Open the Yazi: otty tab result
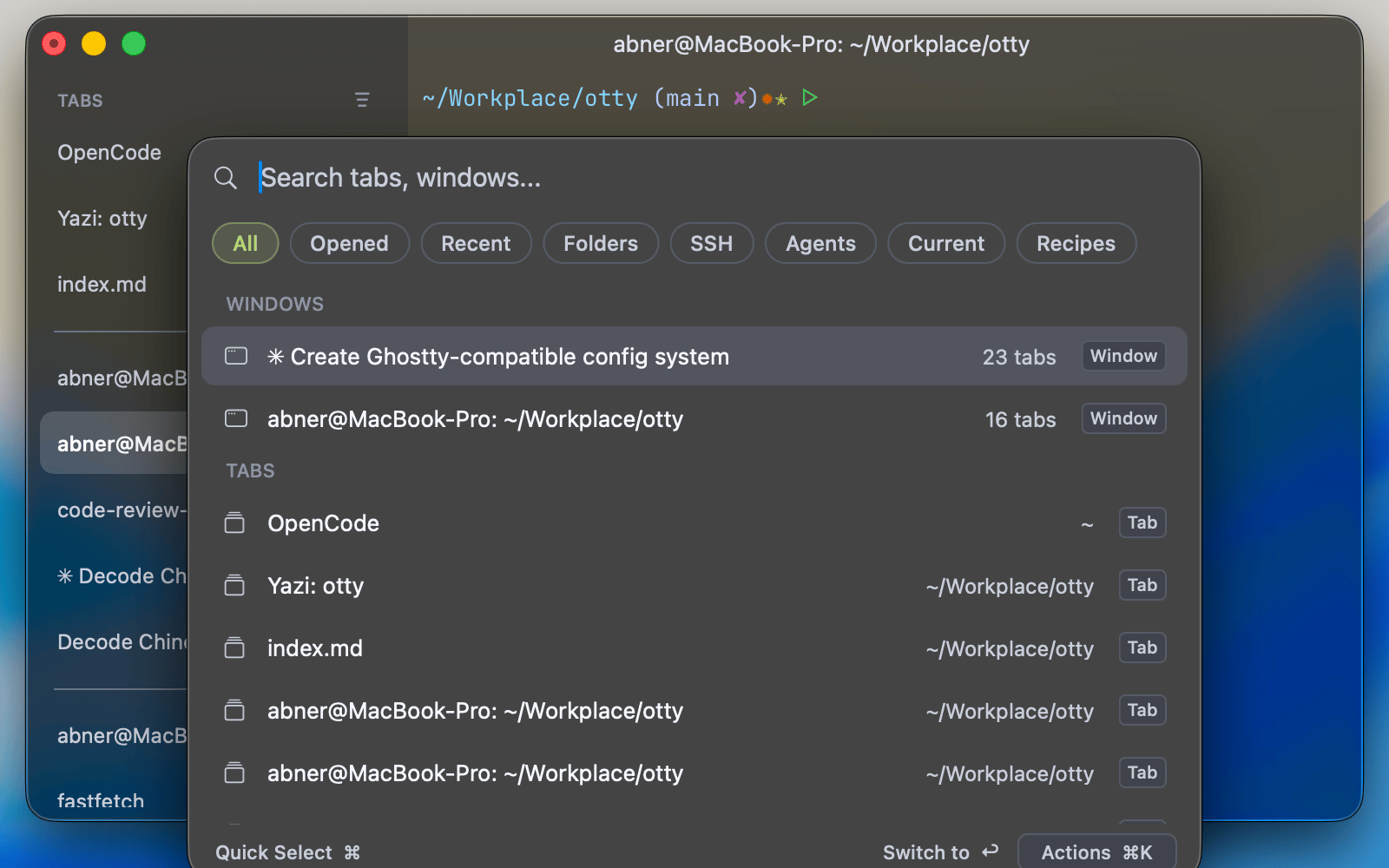Viewport: 1389px width, 868px height. (694, 585)
